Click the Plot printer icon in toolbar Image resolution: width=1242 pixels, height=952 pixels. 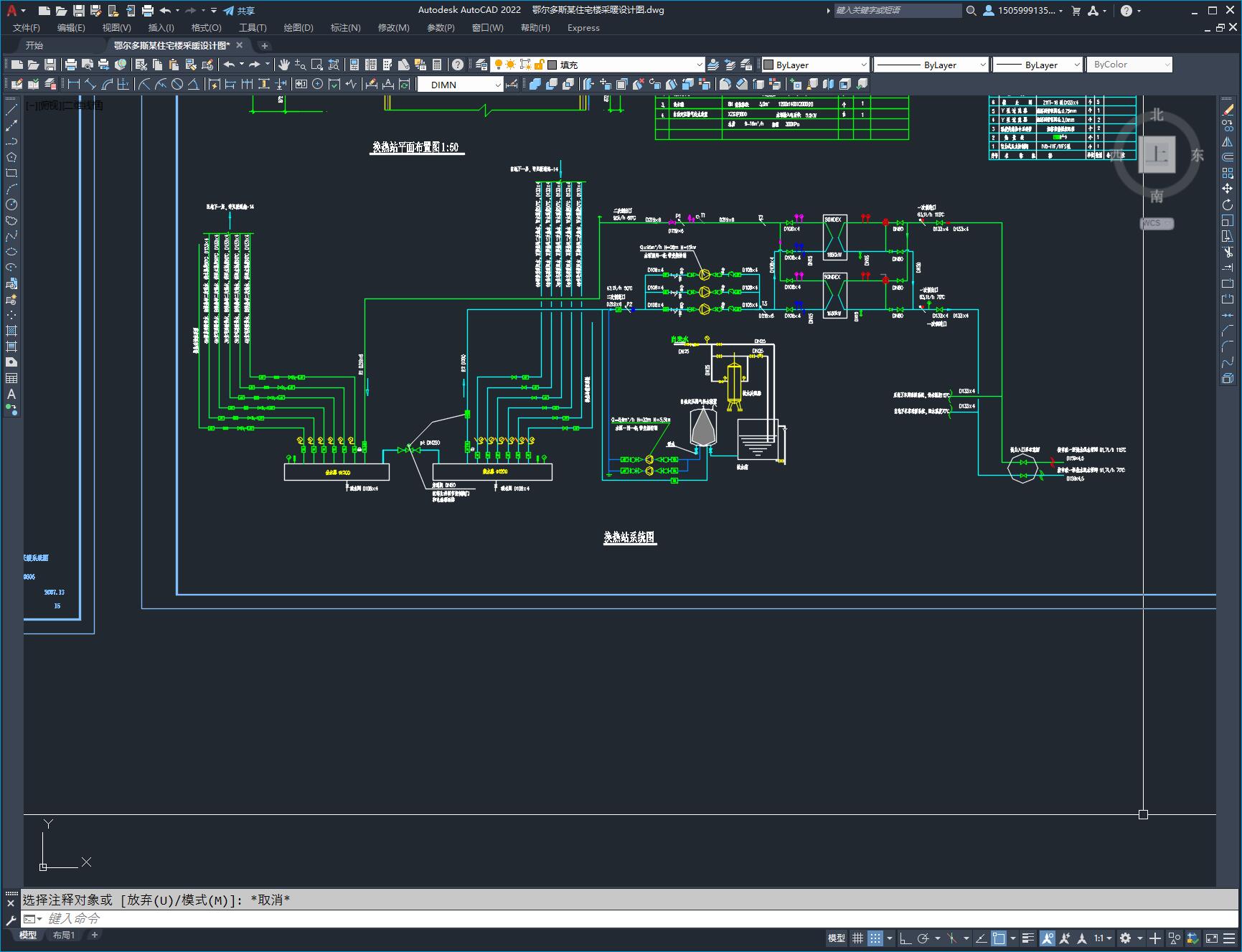71,65
